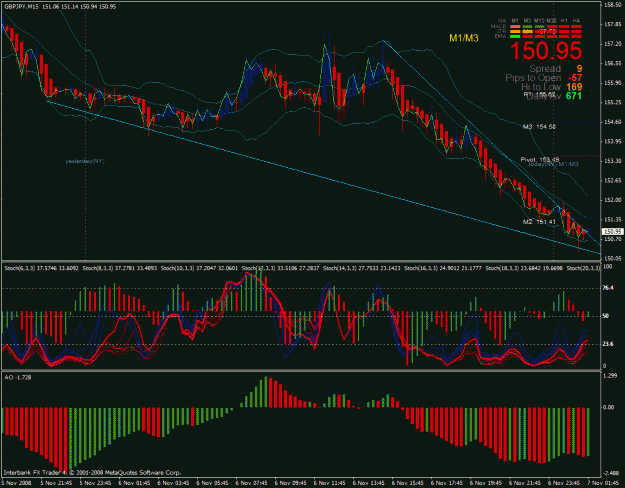Click the M2 151.41 level label
The width and height of the screenshot is (625, 488).
(x=539, y=222)
